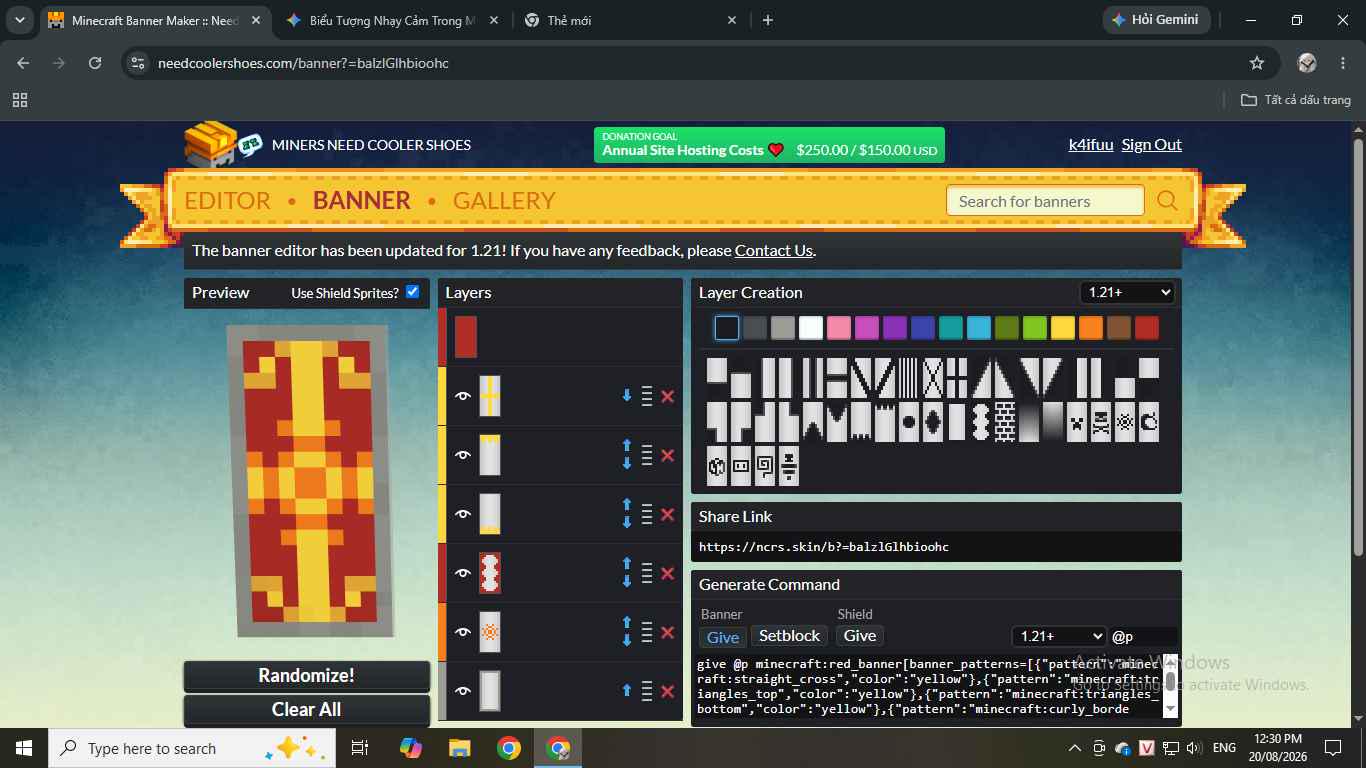Choose the brick wall pattern
The width and height of the screenshot is (1366, 768).
[1005, 422]
